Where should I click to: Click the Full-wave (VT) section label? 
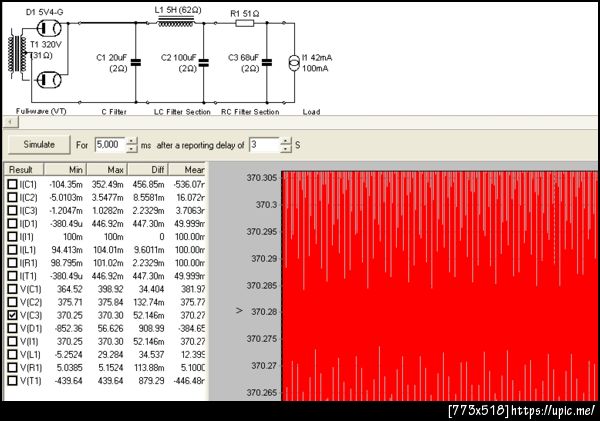tap(41, 111)
